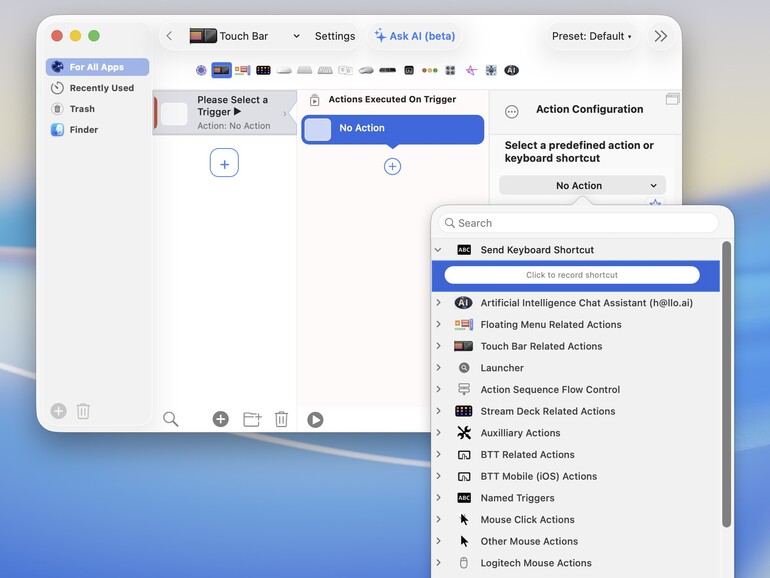Expand Action Sequence Flow Control chevron
This screenshot has width=770, height=578.
439,389
